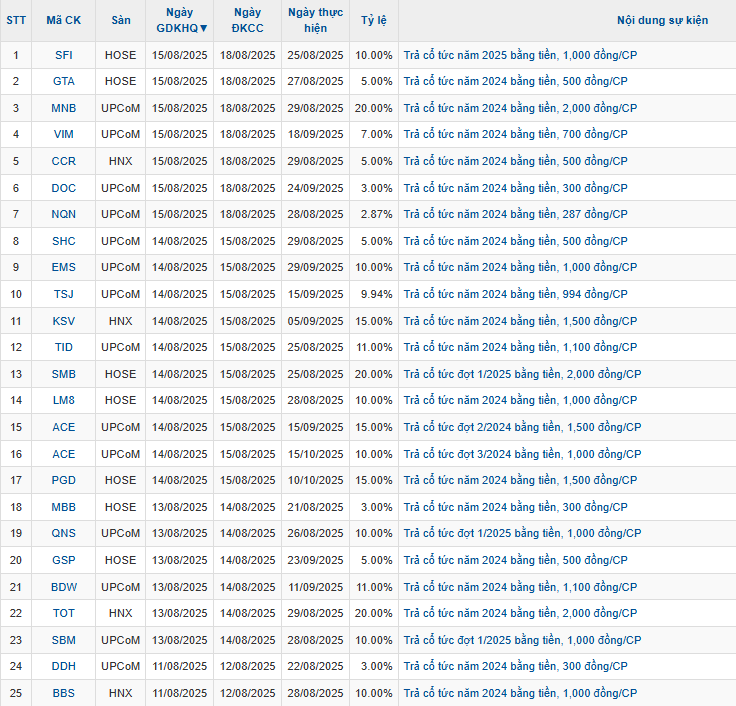Open the QNS ticker link

(x=63, y=533)
